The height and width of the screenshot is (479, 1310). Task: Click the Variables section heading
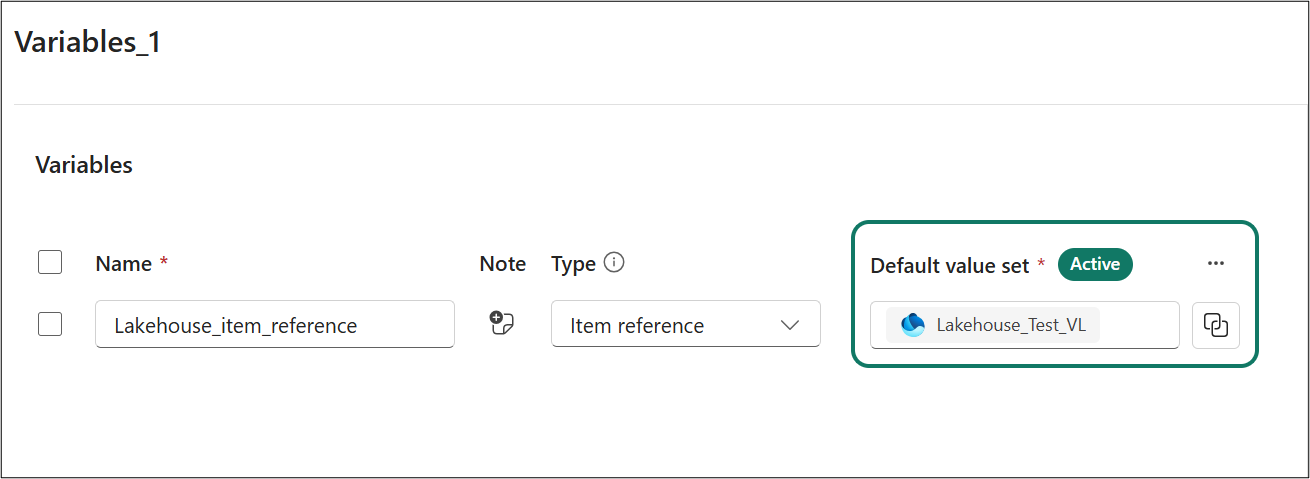point(84,165)
